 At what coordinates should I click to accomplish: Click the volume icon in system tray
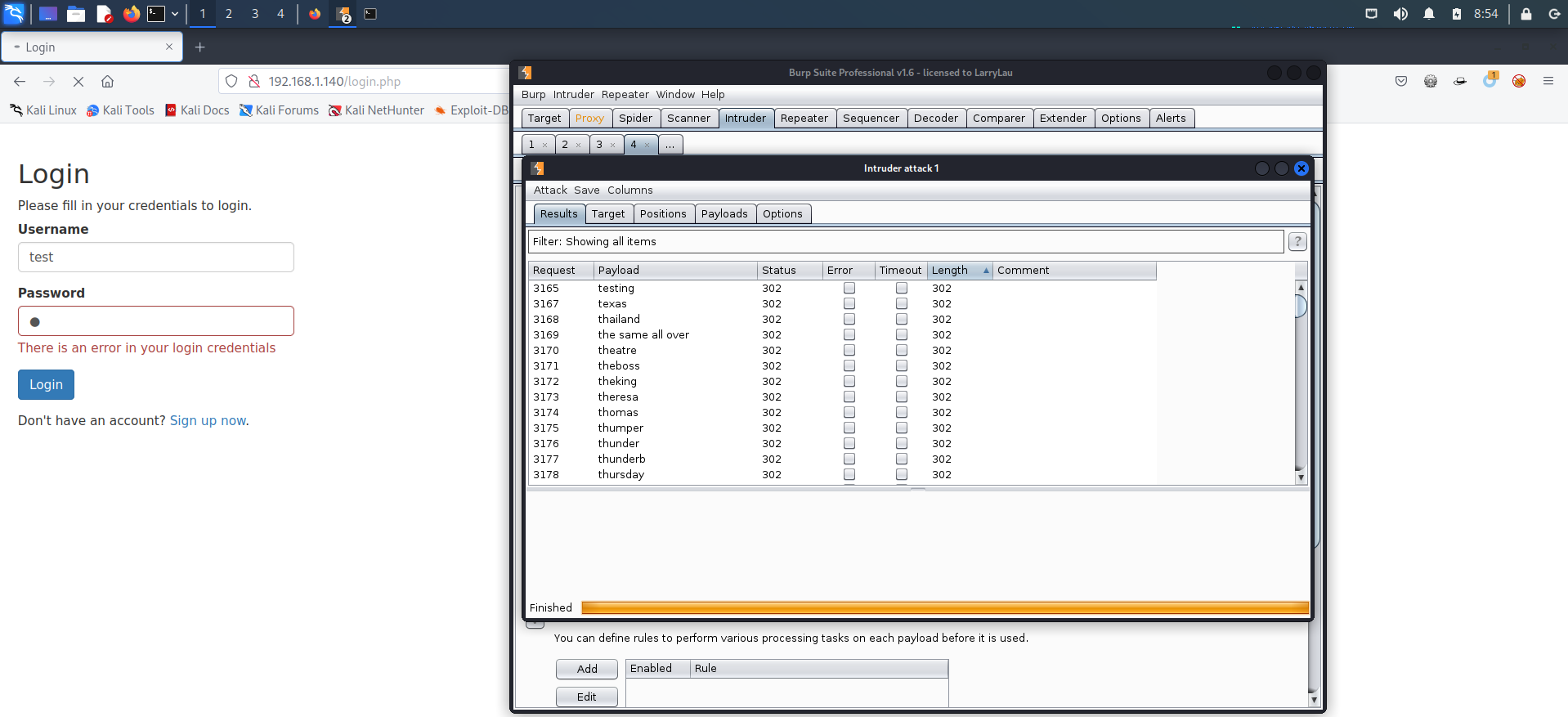point(1400,14)
